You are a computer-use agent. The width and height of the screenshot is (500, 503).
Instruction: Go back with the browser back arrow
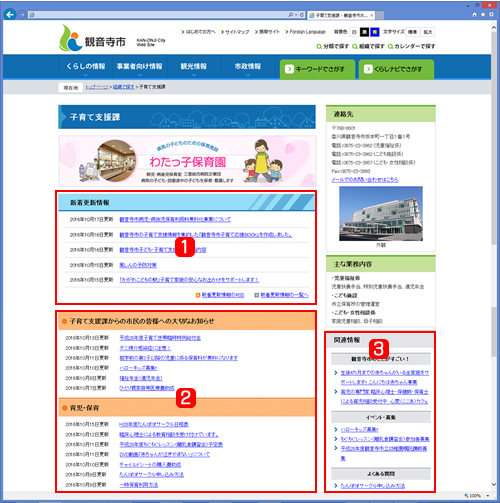click(x=10, y=14)
